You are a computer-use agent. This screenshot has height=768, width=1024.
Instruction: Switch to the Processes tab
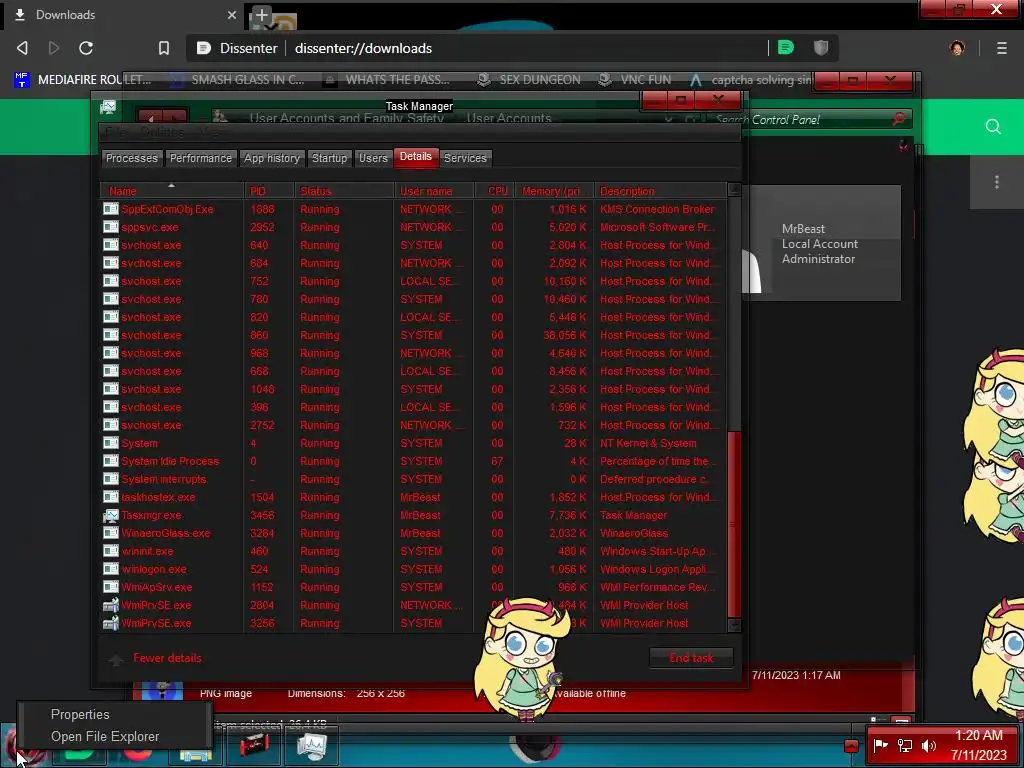[132, 158]
